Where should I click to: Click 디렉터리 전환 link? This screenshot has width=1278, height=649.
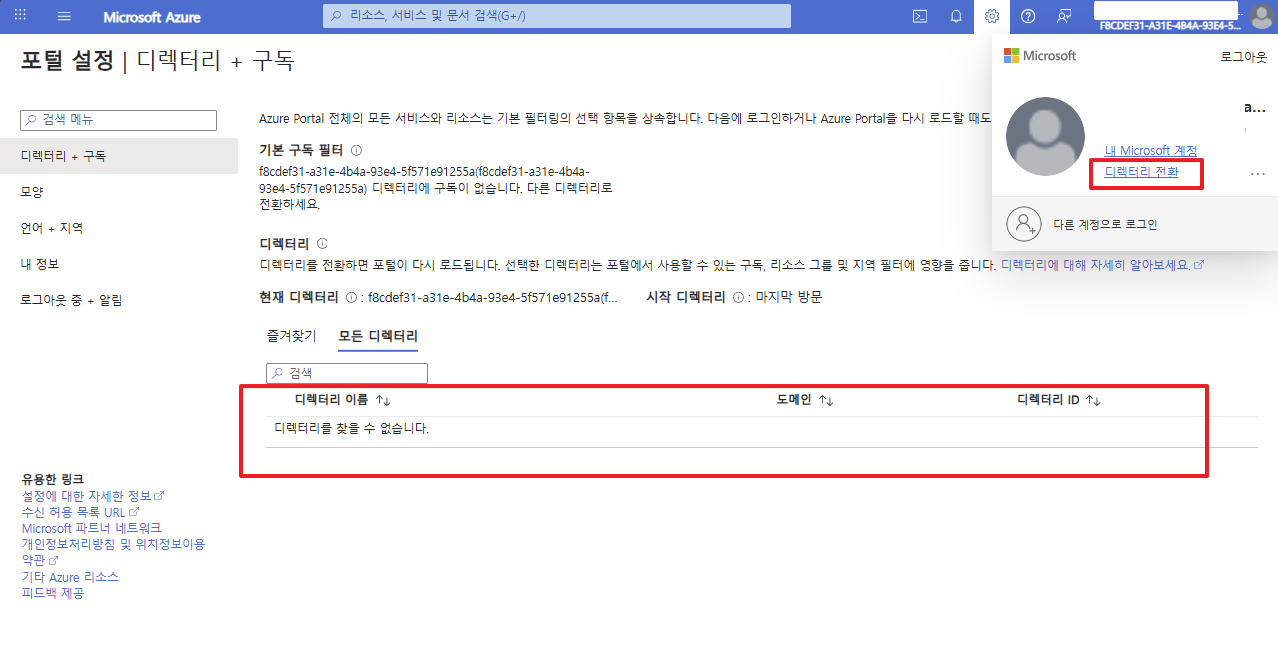1142,172
